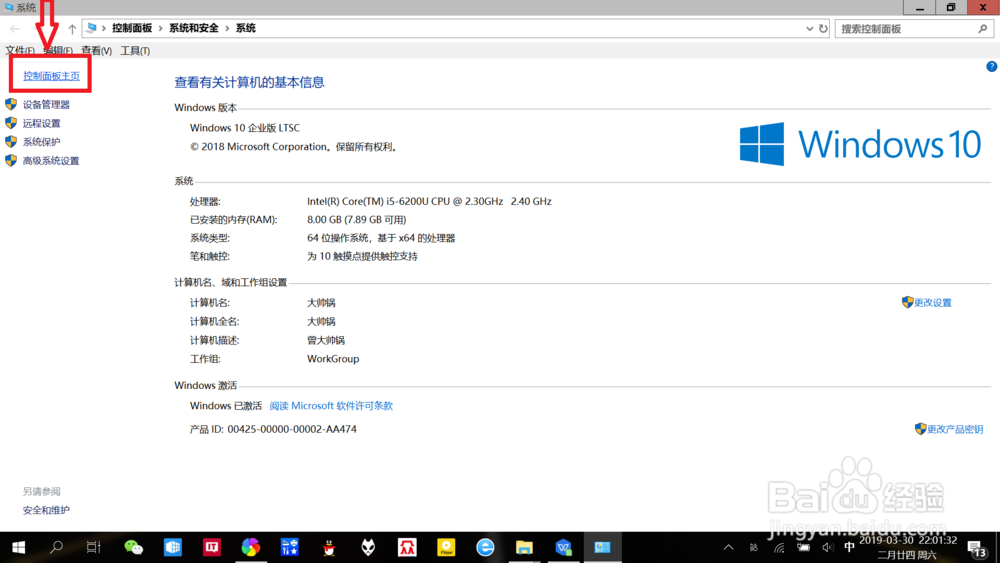Refresh the address bar location
The height and width of the screenshot is (563, 1000).
coord(823,29)
